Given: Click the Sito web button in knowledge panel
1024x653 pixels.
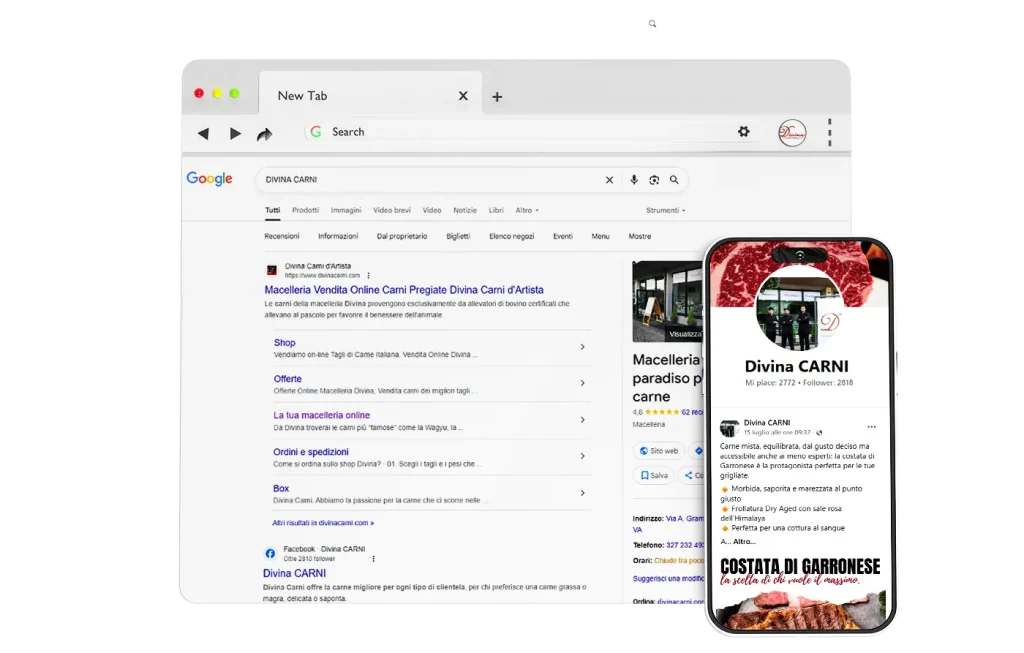Looking at the screenshot, I should [659, 451].
